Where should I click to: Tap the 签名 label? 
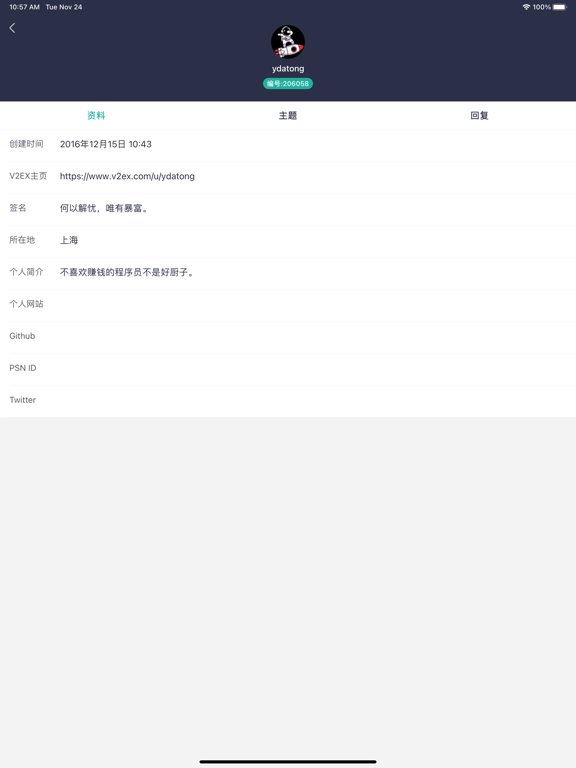[x=18, y=208]
